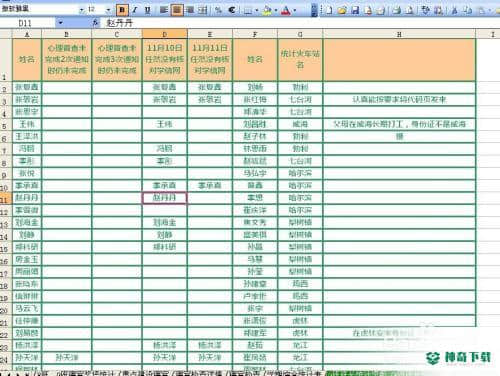The width and height of the screenshot is (500, 376).
Task: Click the first sheet navigation arrow
Action: (x=3, y=374)
